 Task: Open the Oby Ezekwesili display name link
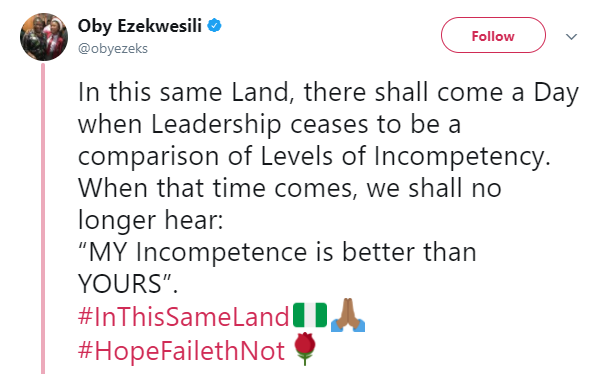(x=140, y=26)
